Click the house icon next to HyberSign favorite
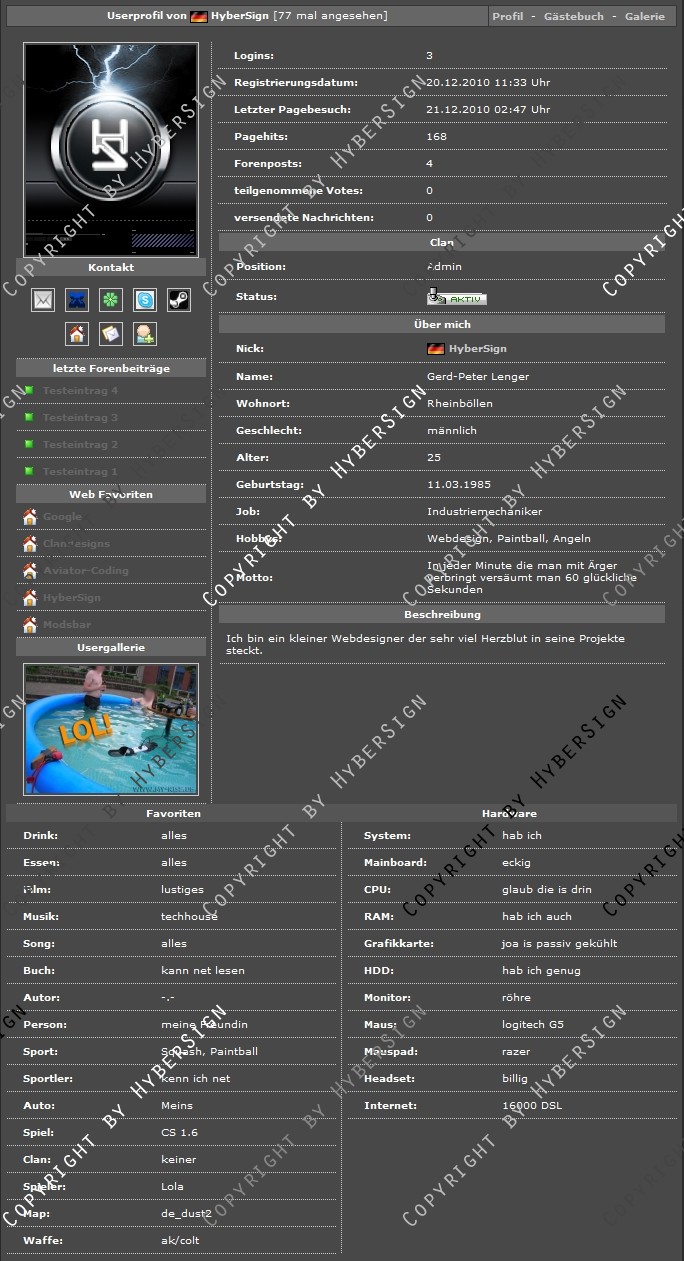The height and width of the screenshot is (1261, 684). 30,598
